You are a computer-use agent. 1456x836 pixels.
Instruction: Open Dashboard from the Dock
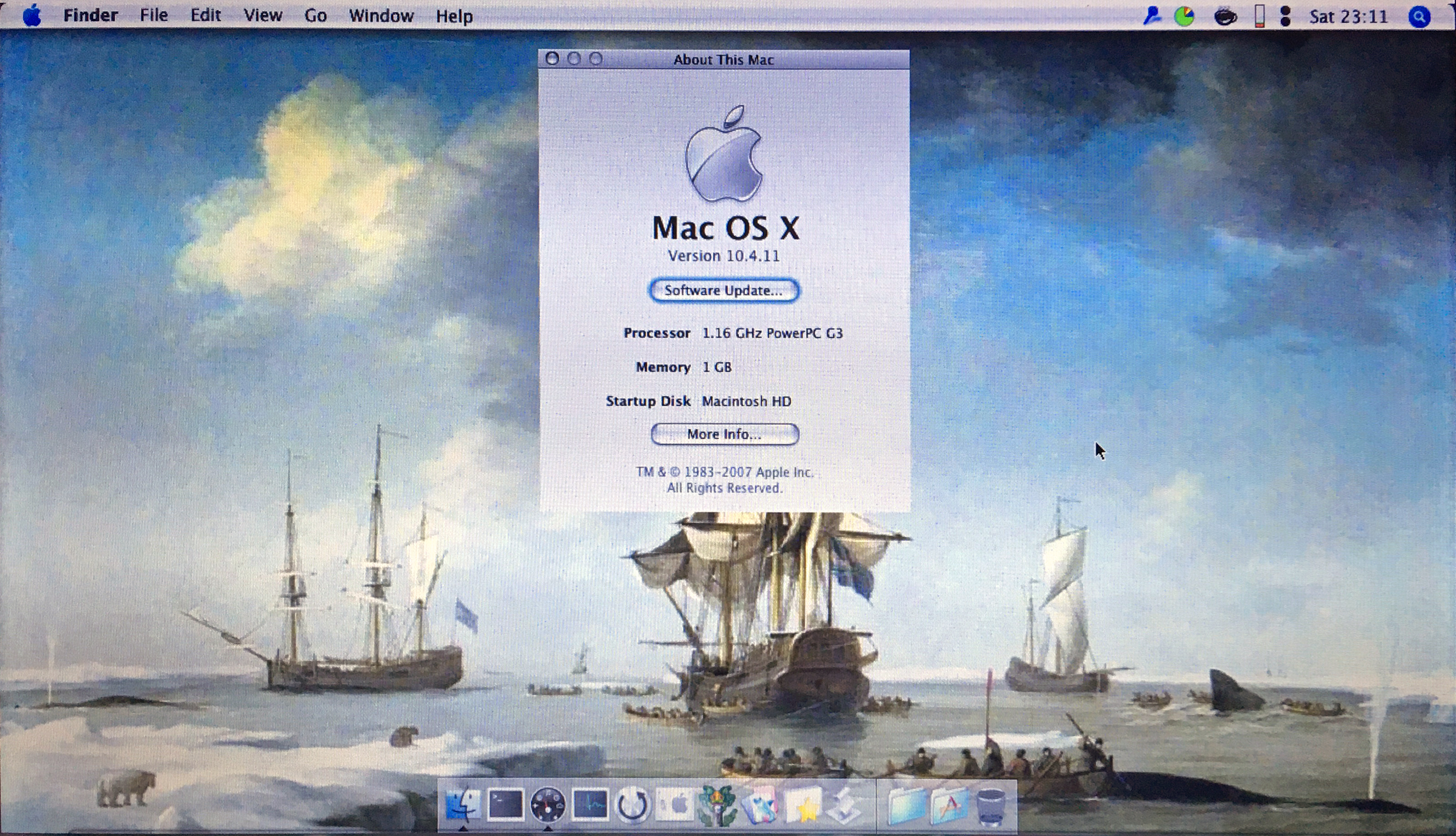(548, 804)
